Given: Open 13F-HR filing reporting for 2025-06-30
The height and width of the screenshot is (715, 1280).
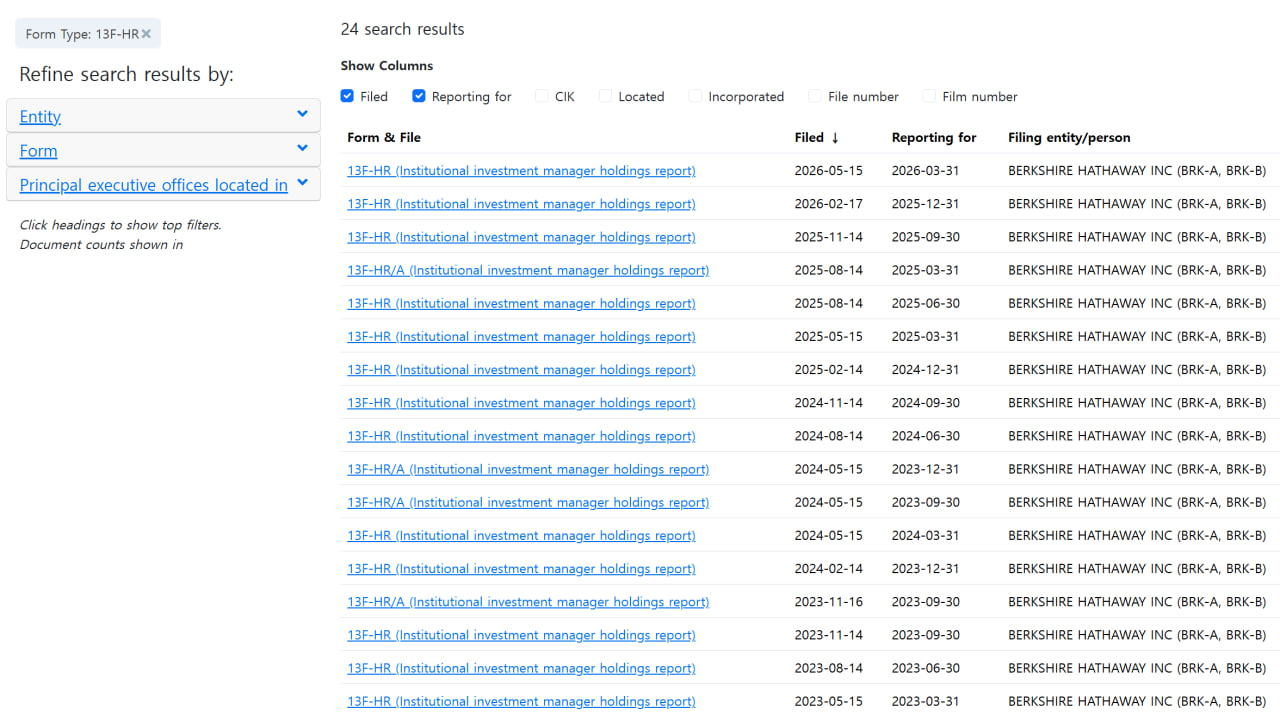Looking at the screenshot, I should 521,303.
